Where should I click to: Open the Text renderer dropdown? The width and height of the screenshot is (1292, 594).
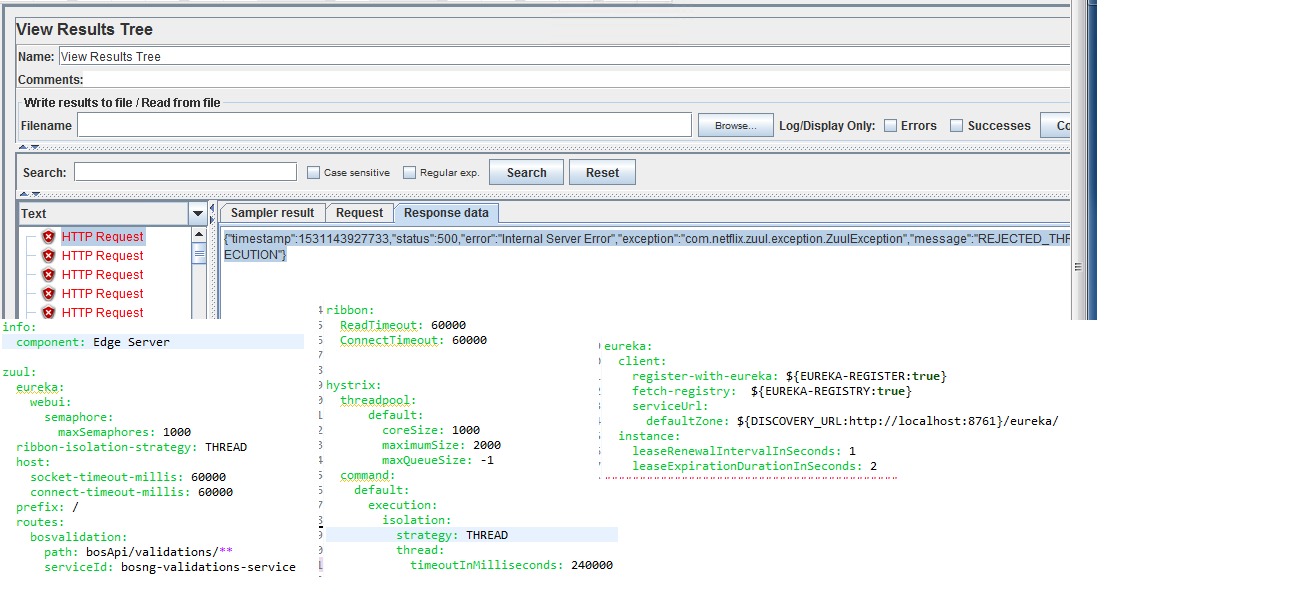click(x=197, y=214)
